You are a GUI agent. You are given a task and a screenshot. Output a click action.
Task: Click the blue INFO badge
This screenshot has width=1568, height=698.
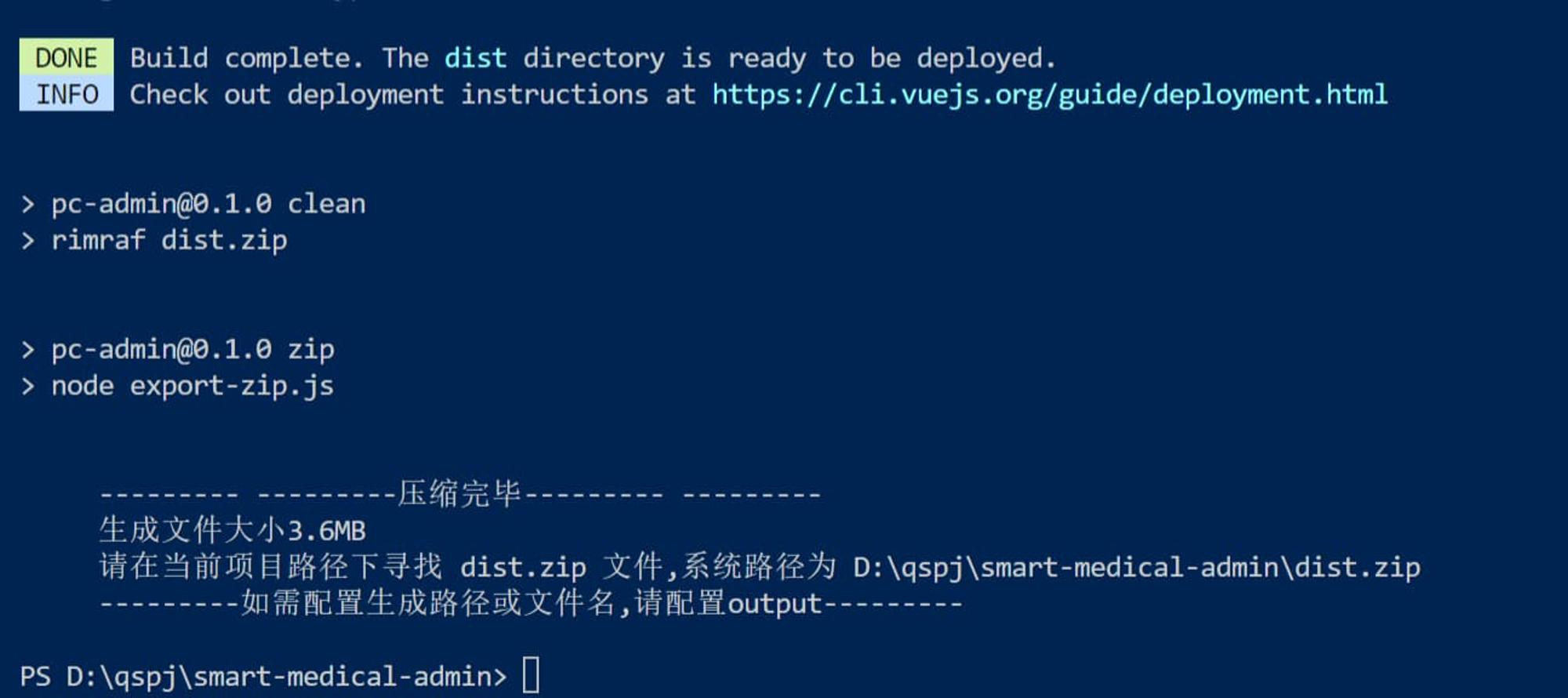[x=67, y=94]
